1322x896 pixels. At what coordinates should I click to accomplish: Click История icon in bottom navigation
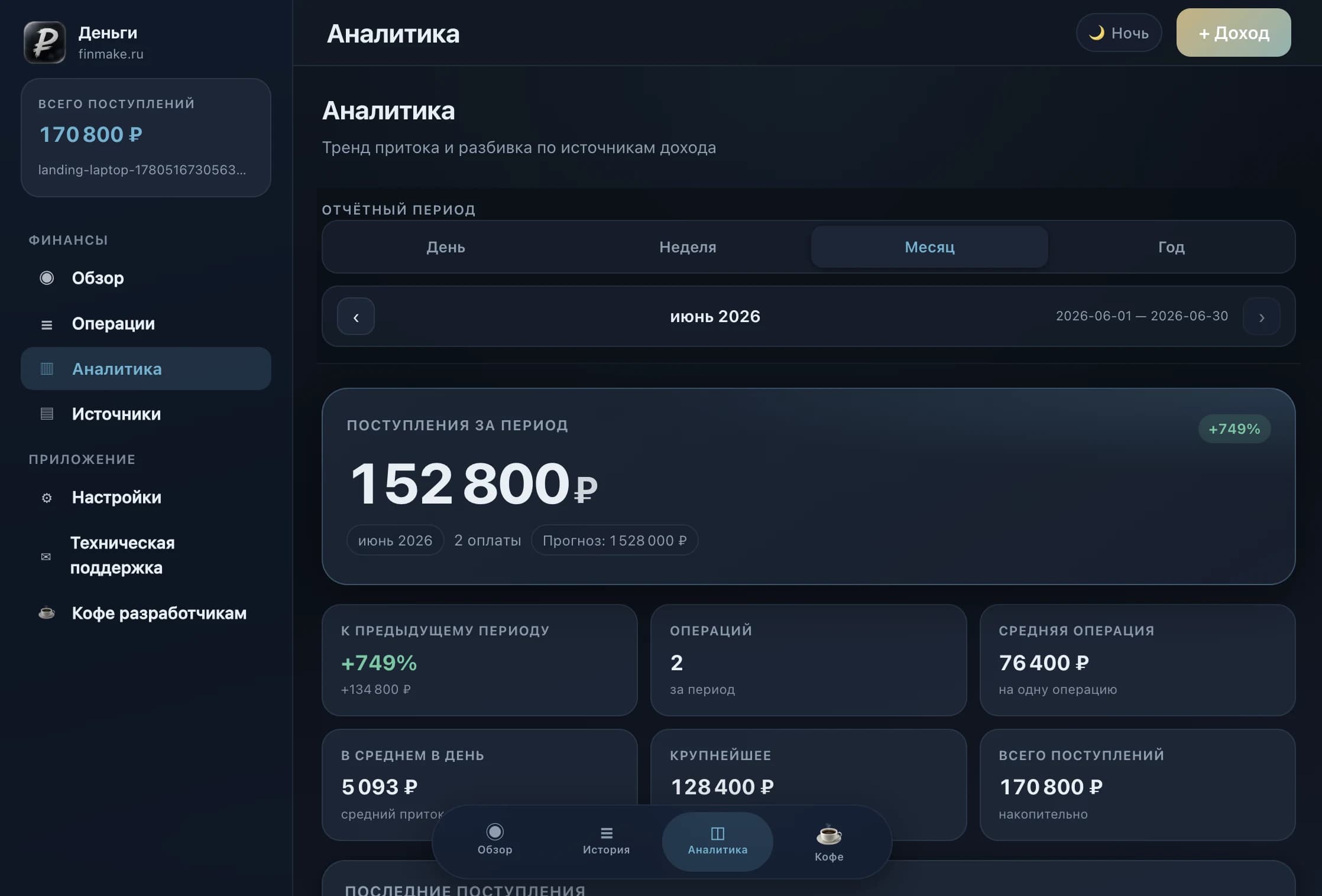pyautogui.click(x=607, y=833)
